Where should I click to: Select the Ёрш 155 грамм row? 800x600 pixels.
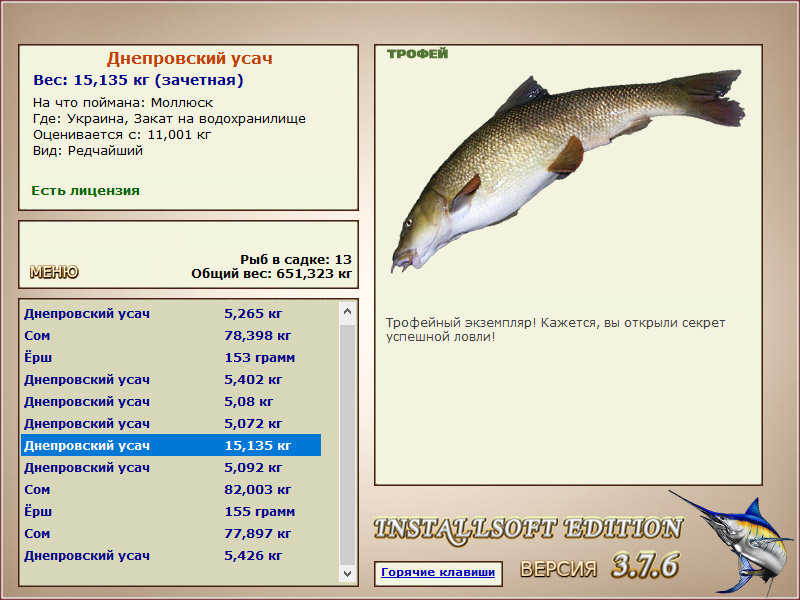(171, 511)
